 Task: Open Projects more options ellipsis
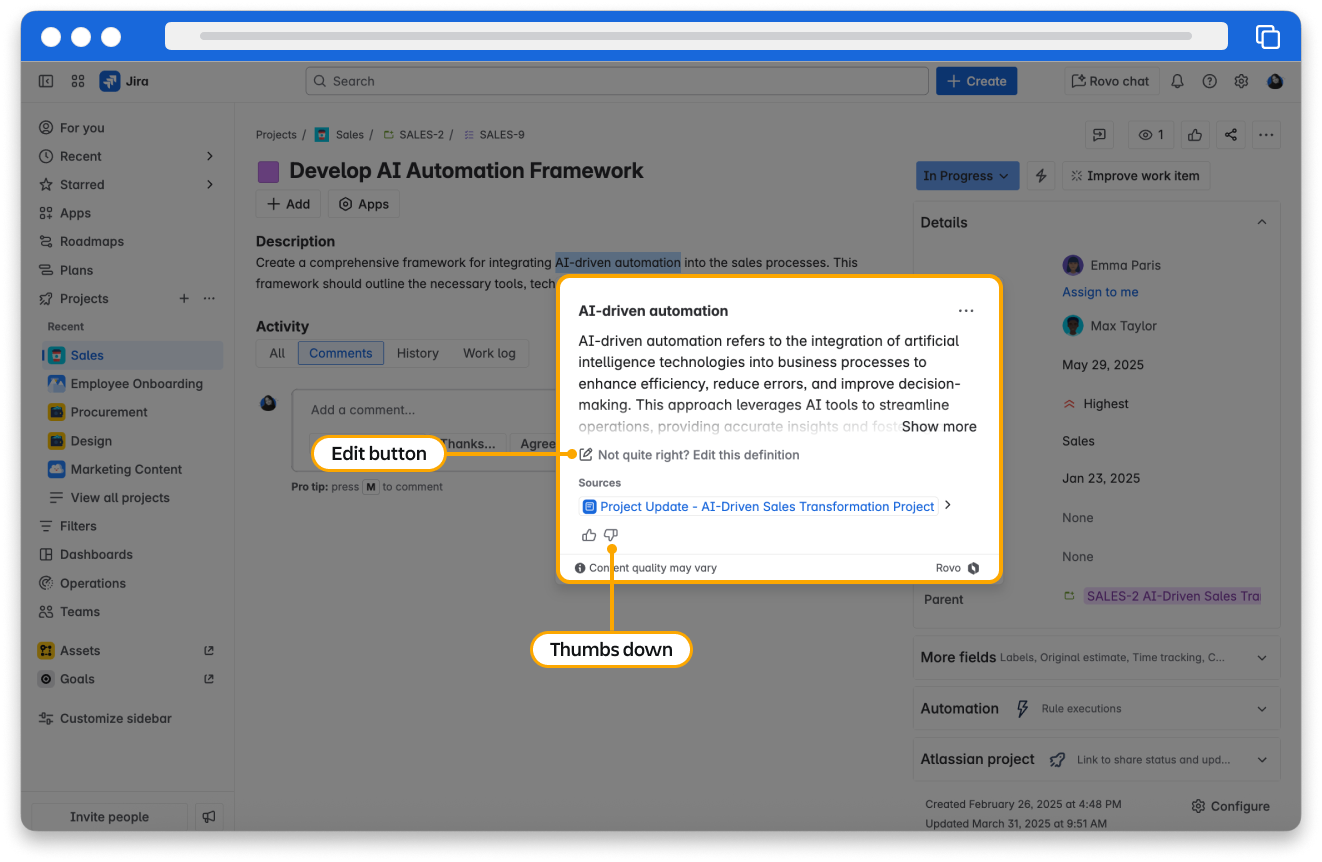[x=209, y=298]
